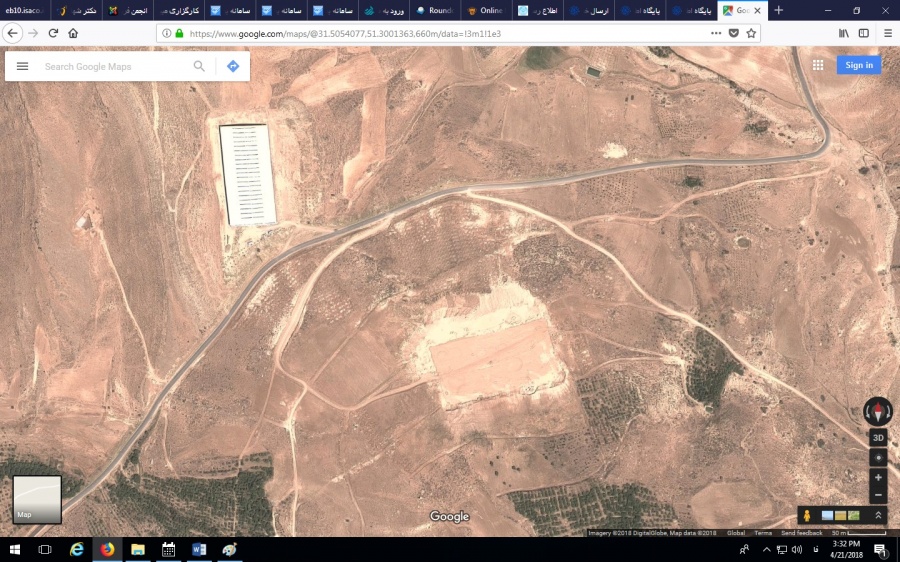Toggle the 3D view
Screen dimensions: 900x562
[878, 438]
